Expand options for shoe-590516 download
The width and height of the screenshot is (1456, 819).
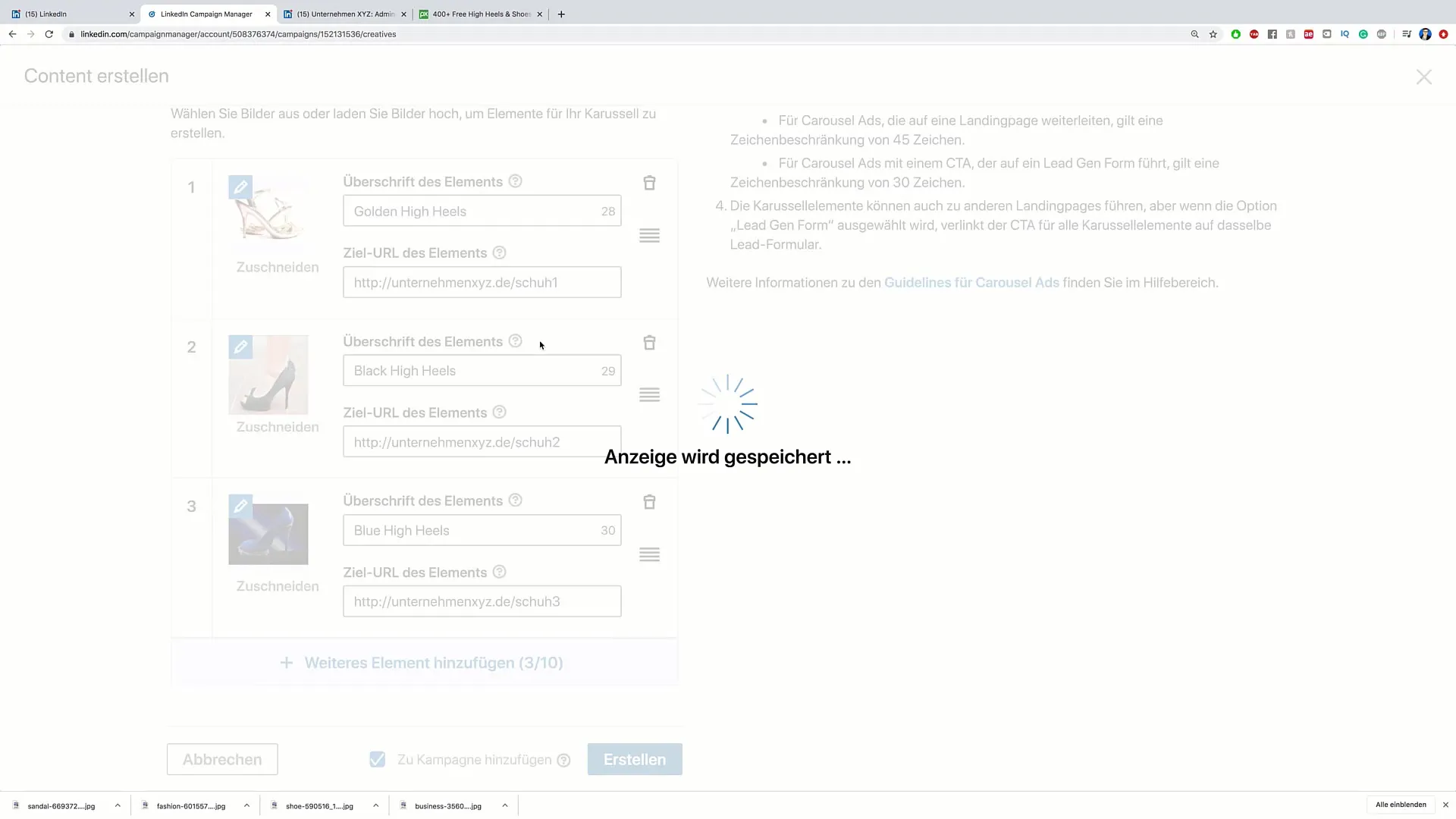point(375,805)
